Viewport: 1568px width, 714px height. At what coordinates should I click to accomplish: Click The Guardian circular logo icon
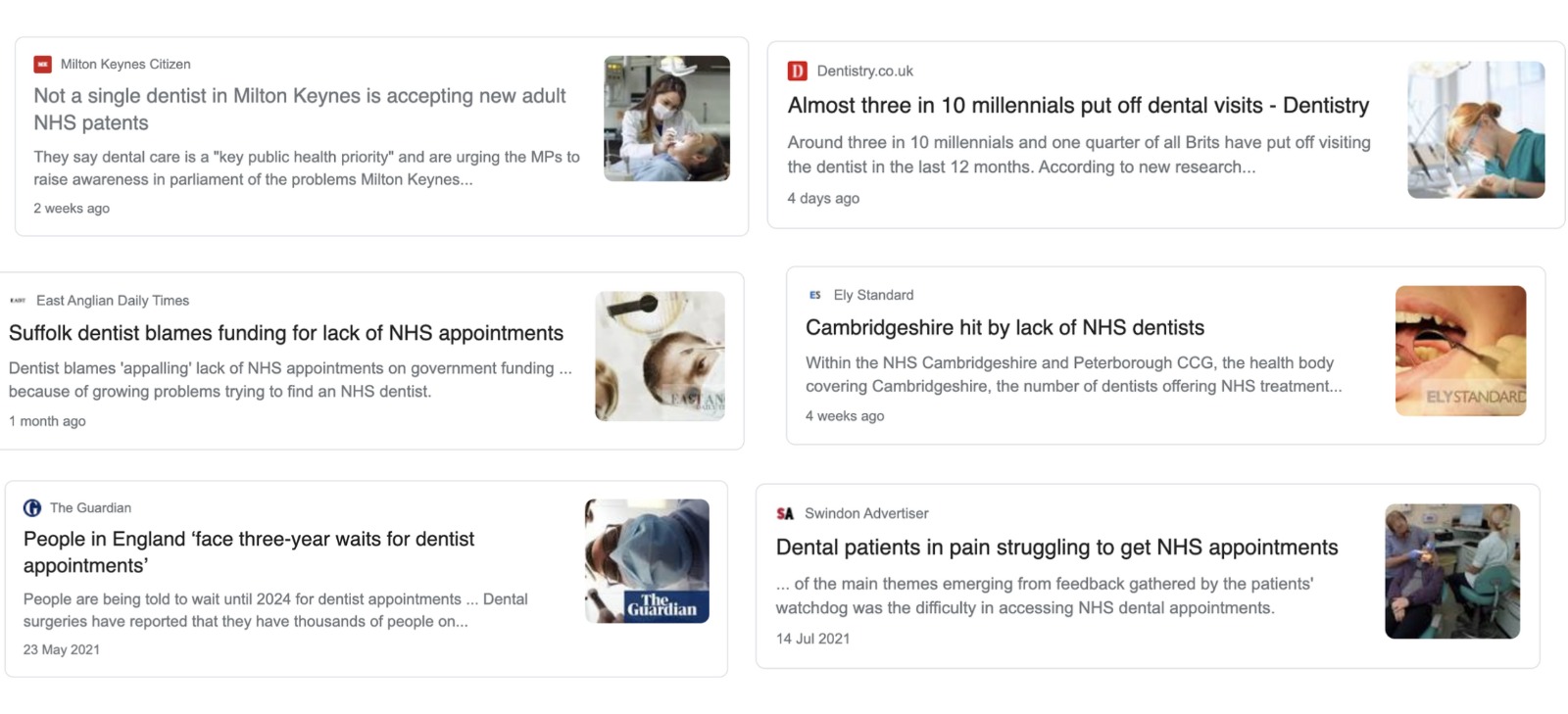(x=32, y=507)
